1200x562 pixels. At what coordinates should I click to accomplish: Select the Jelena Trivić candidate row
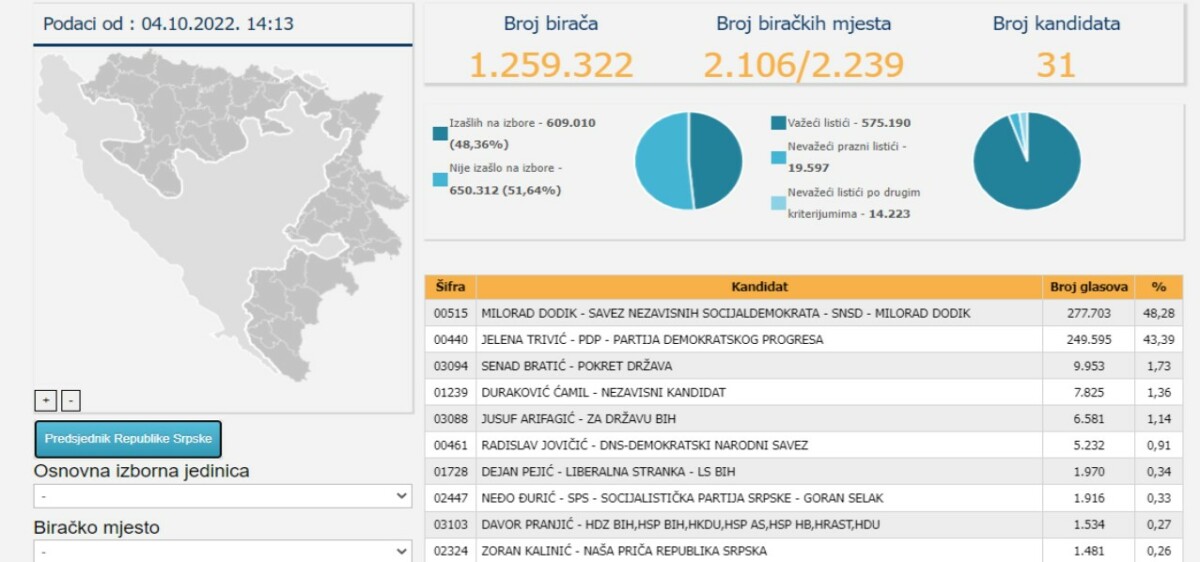(803, 339)
